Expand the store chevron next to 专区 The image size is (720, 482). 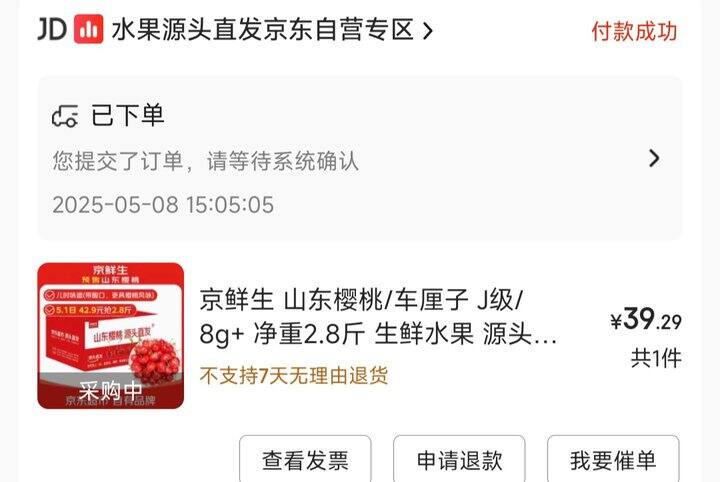click(x=428, y=31)
